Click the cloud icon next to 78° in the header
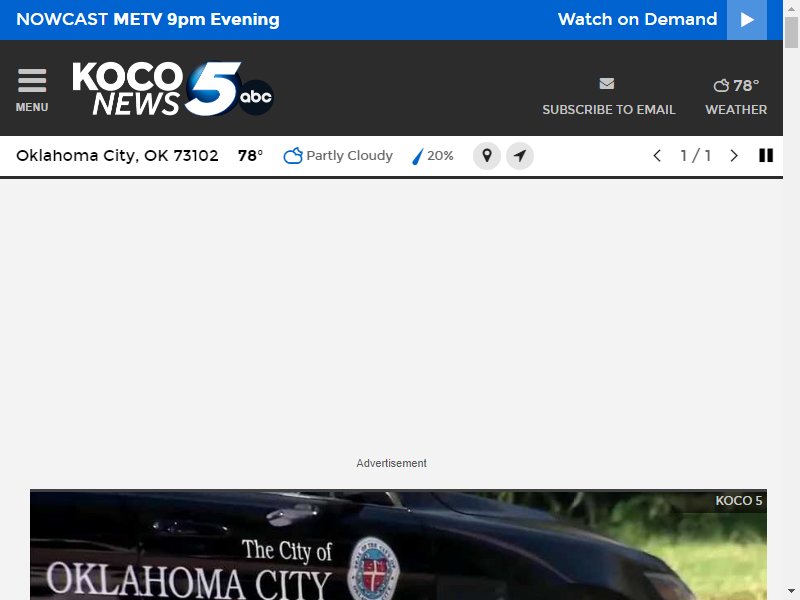This screenshot has width=800, height=600. pos(721,85)
